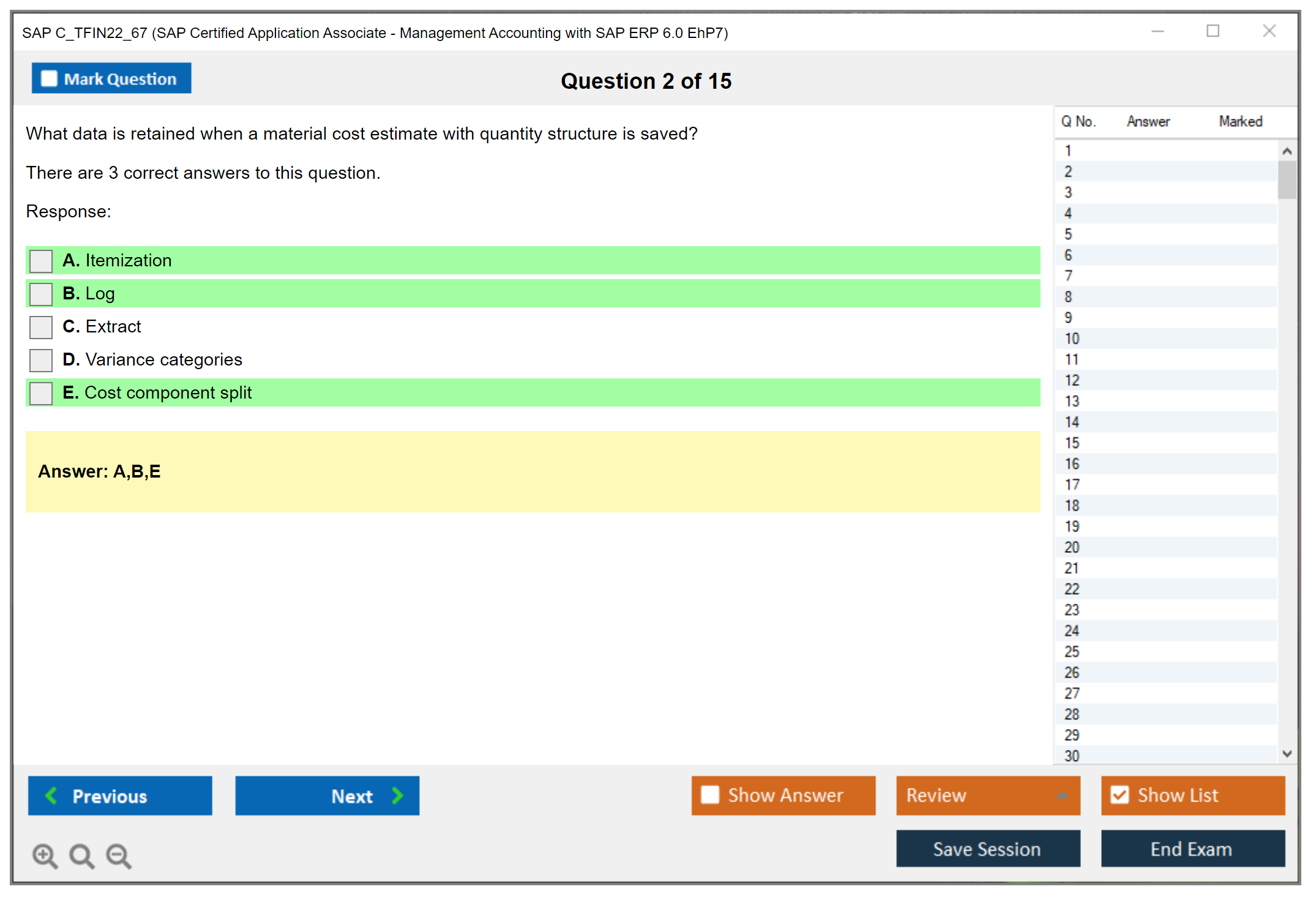Click the question list scrollbar thumb
The width and height of the screenshot is (1316, 900).
click(1287, 179)
